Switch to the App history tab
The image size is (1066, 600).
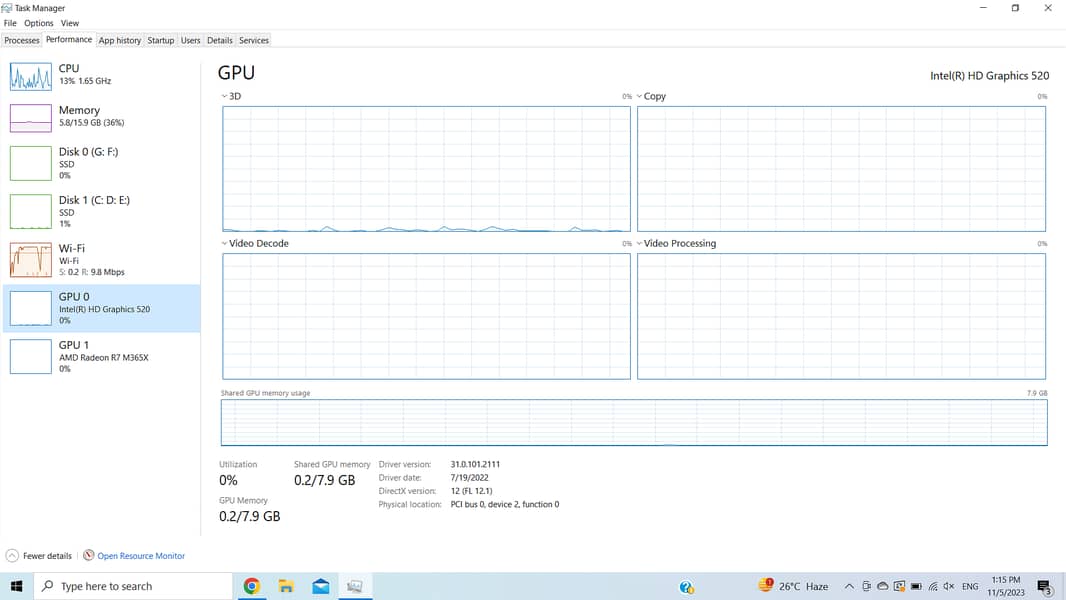click(x=120, y=41)
